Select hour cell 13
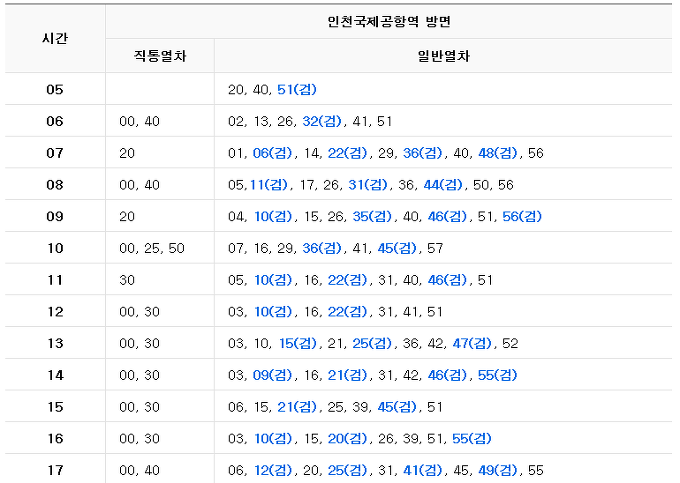 pos(55,343)
